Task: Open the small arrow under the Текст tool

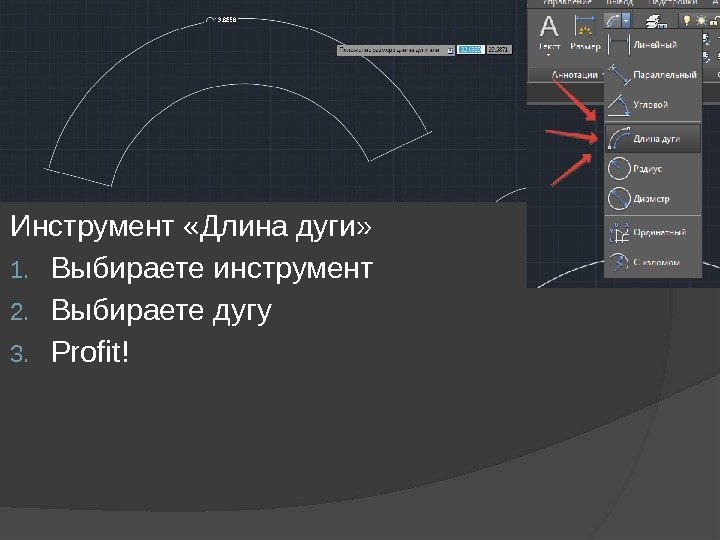Action: coord(549,55)
